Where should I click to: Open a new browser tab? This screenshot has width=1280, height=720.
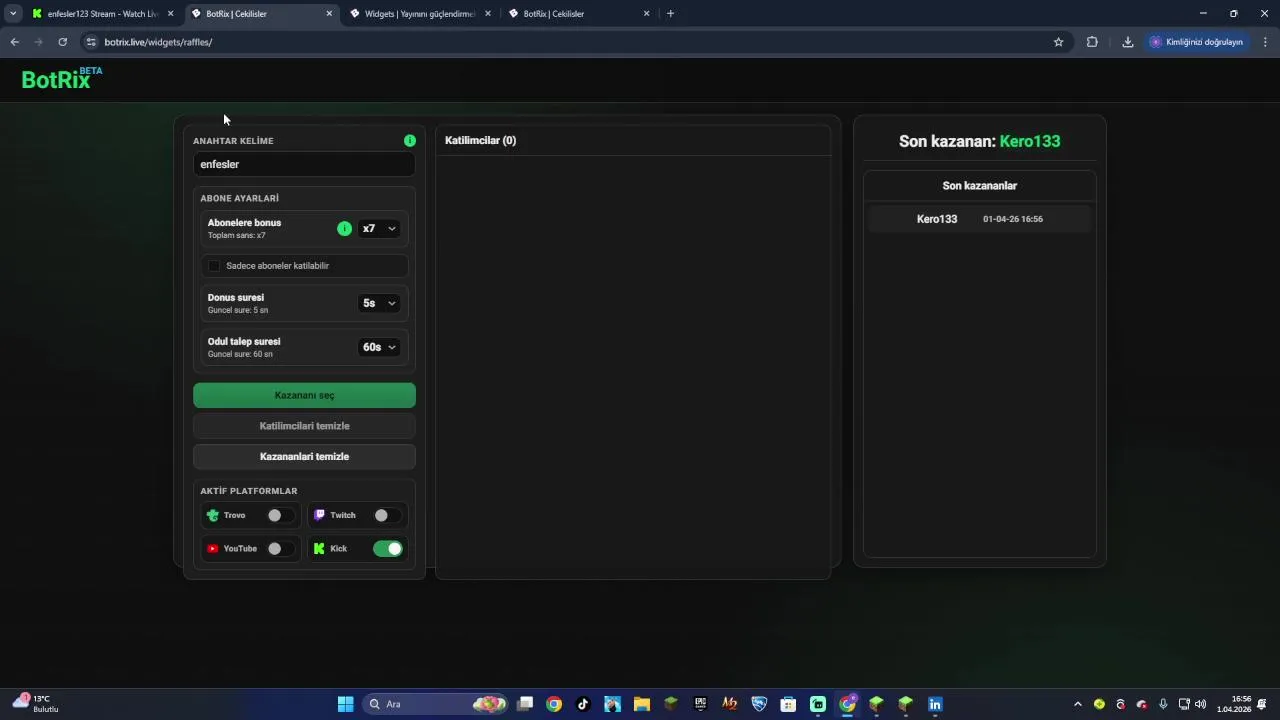coord(670,14)
